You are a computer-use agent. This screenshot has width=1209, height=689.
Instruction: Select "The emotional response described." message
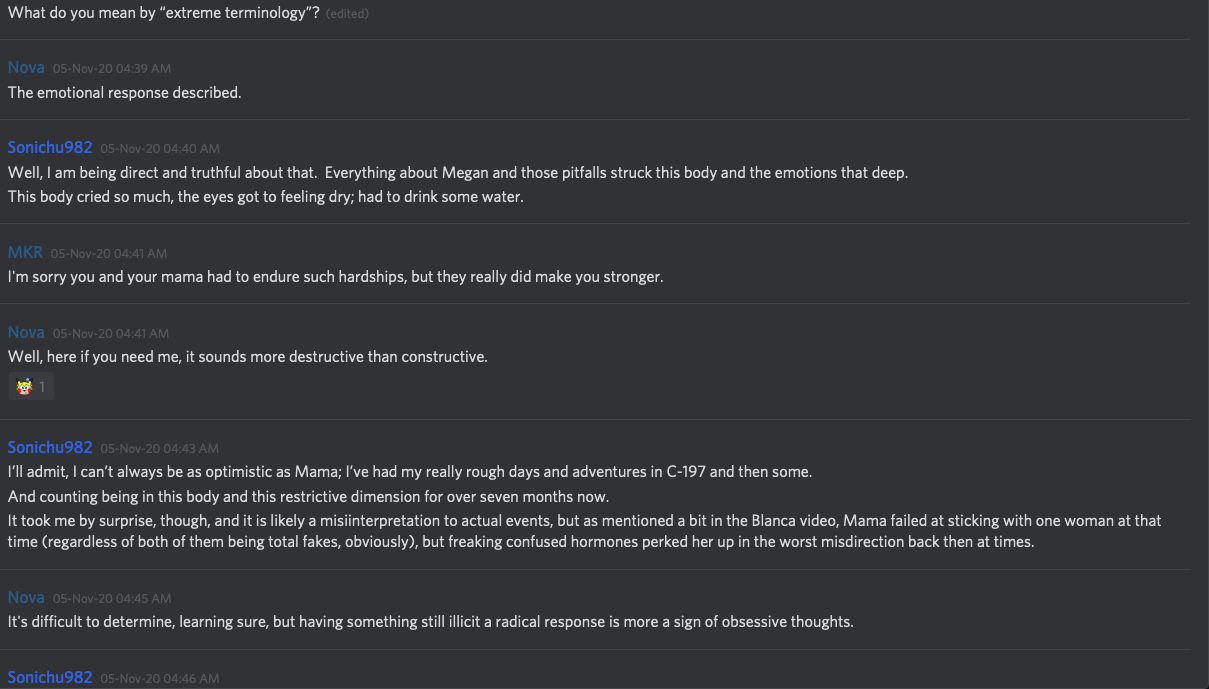125,92
